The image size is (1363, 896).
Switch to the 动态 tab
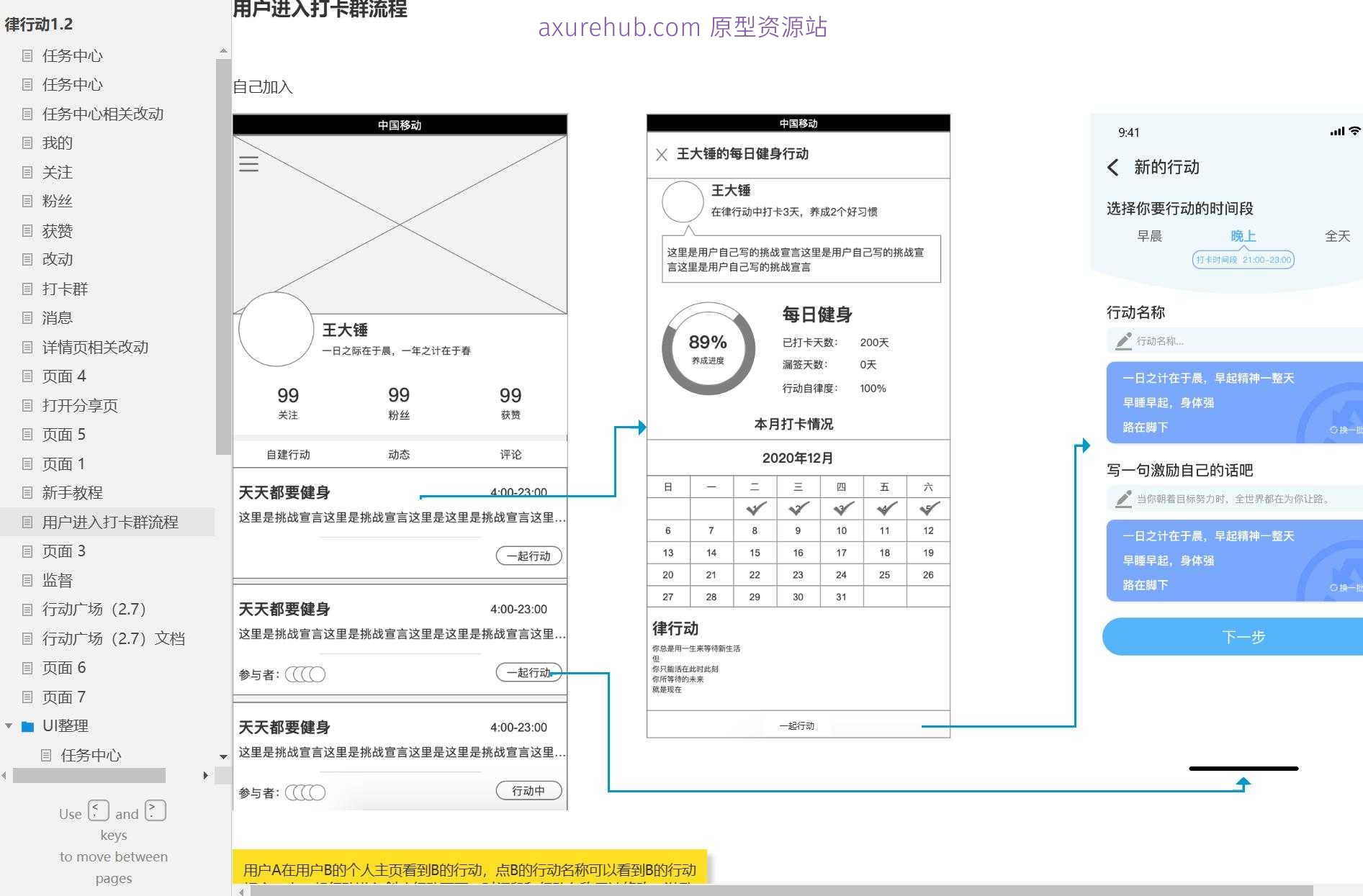tap(399, 453)
